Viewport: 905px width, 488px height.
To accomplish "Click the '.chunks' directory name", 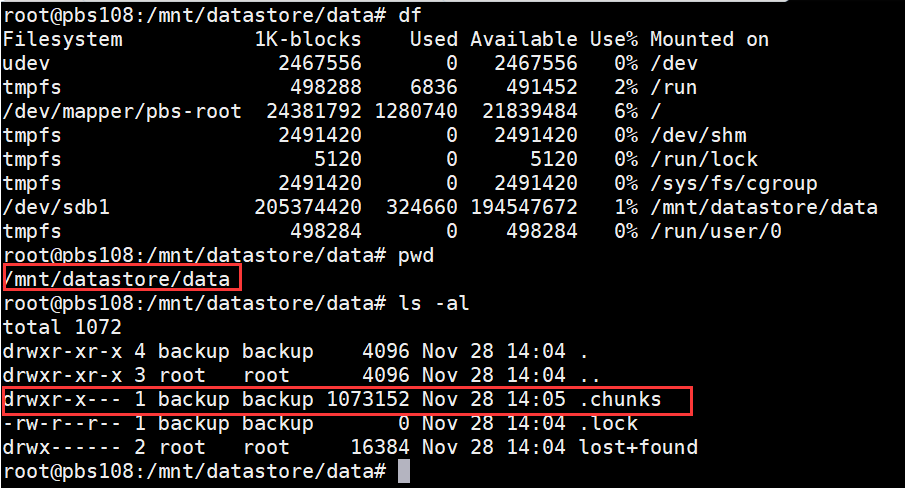I will (x=620, y=399).
